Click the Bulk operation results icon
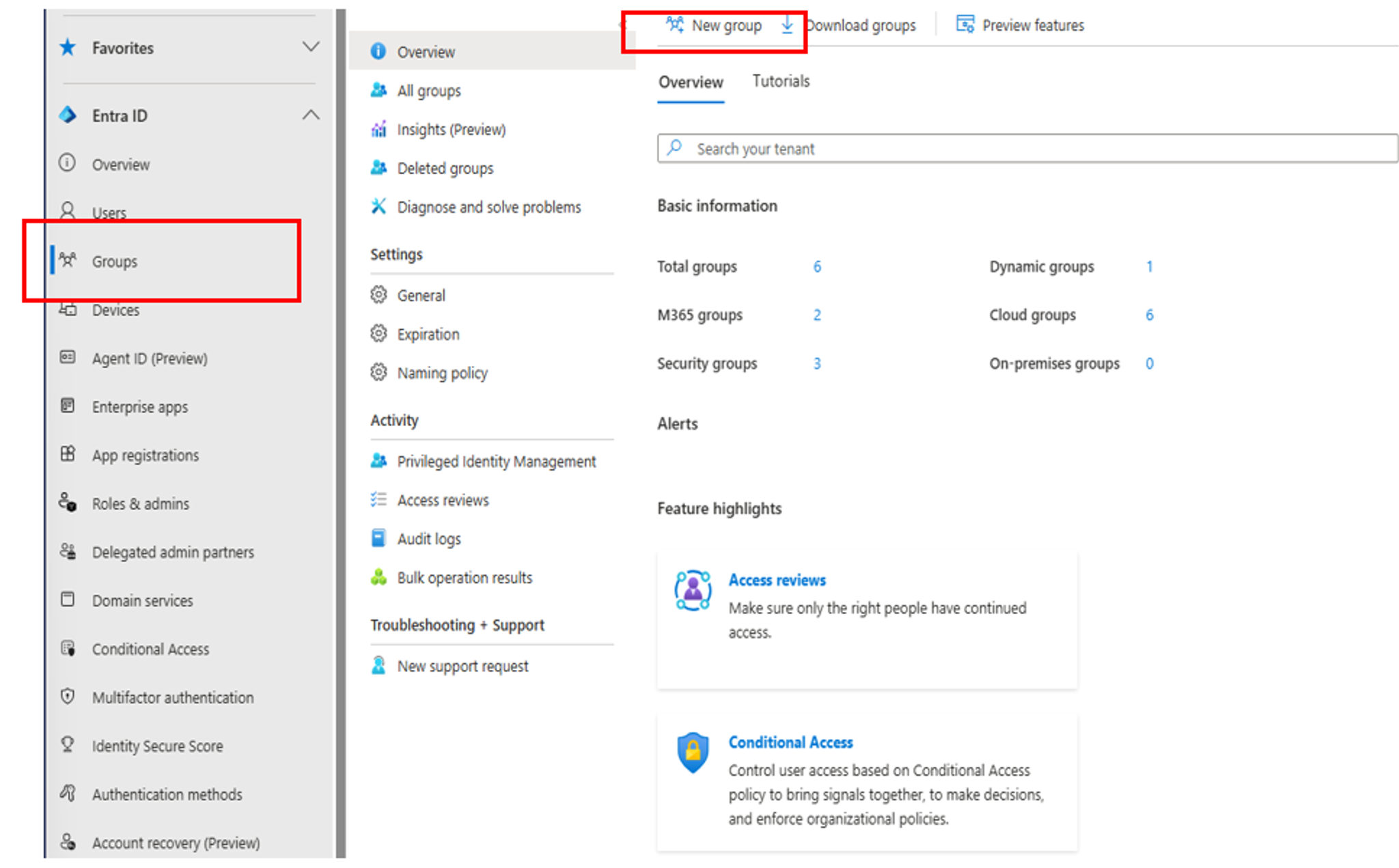This screenshot has height=868, width=1399. pos(378,577)
